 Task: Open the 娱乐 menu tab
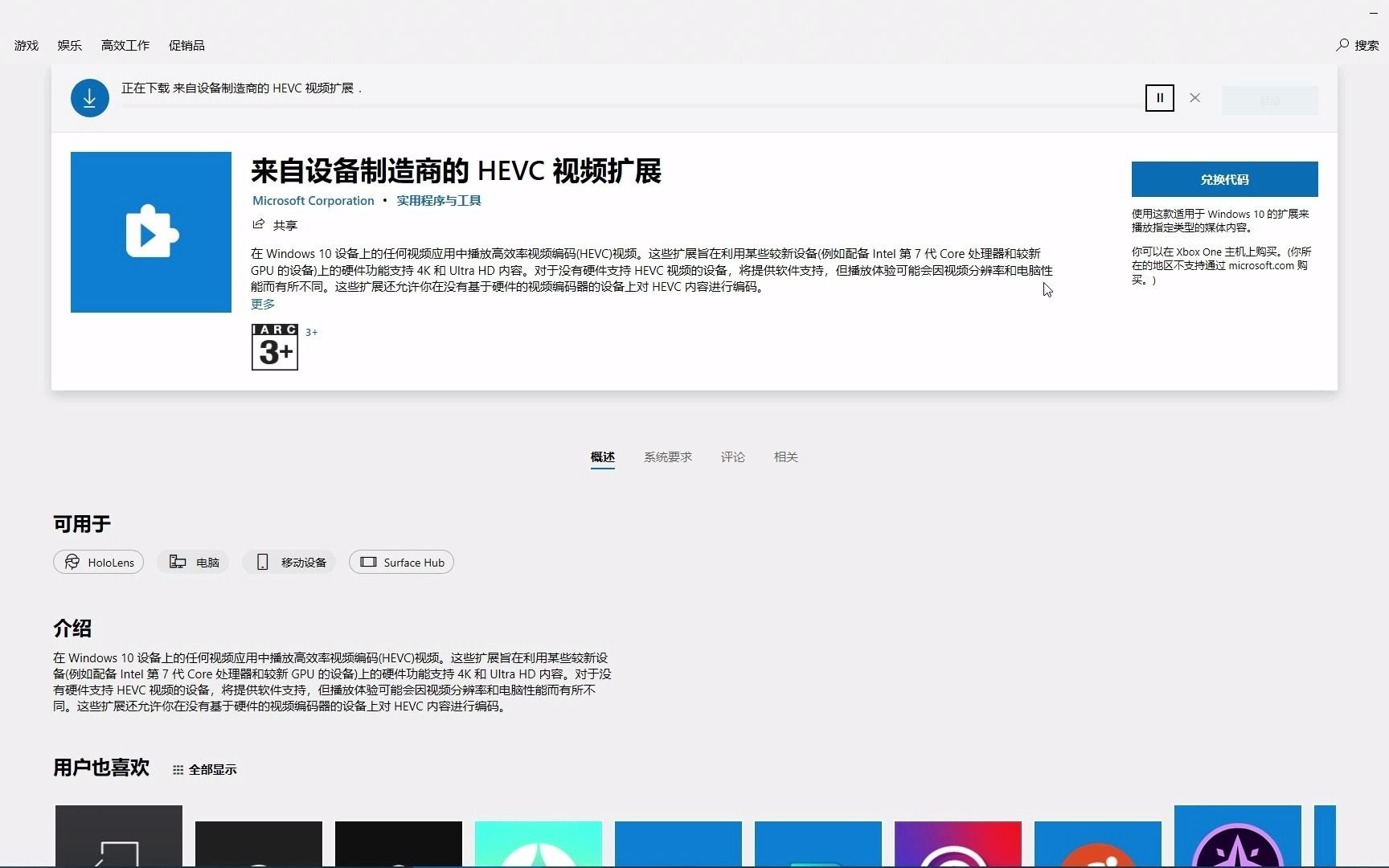pos(70,46)
